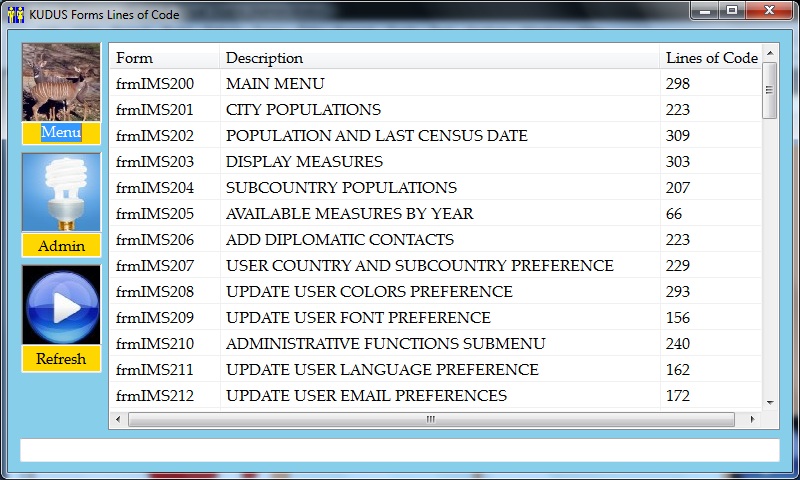Click the horizontal scrollbar right arrow
This screenshot has height=480, width=800.
click(x=752, y=419)
